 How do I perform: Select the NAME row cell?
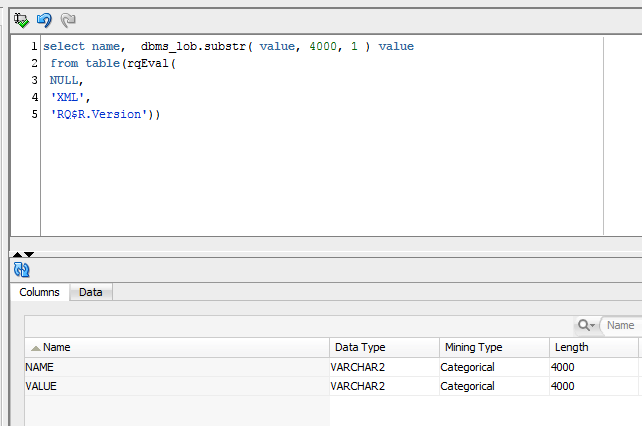coord(177,367)
